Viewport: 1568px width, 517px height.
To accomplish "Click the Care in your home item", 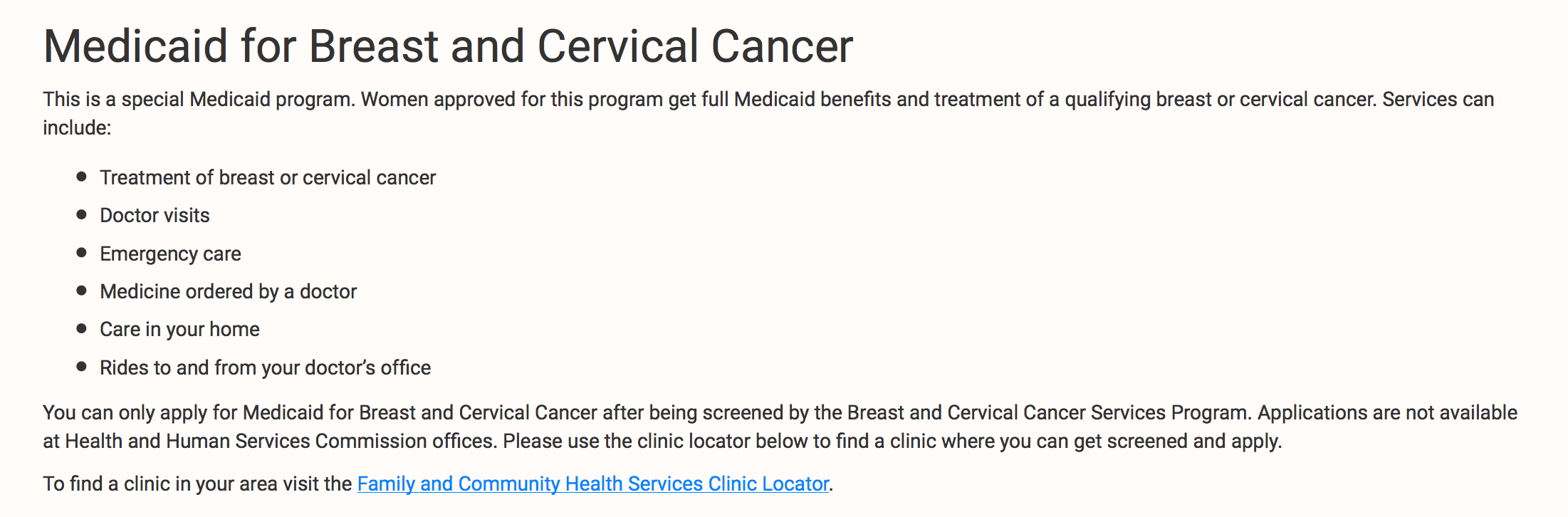I will click(x=179, y=329).
